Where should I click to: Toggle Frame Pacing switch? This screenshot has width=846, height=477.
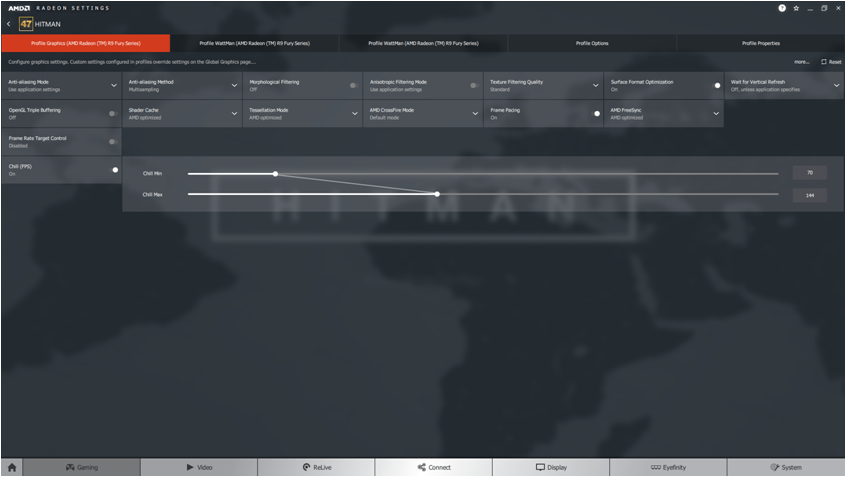[595, 113]
